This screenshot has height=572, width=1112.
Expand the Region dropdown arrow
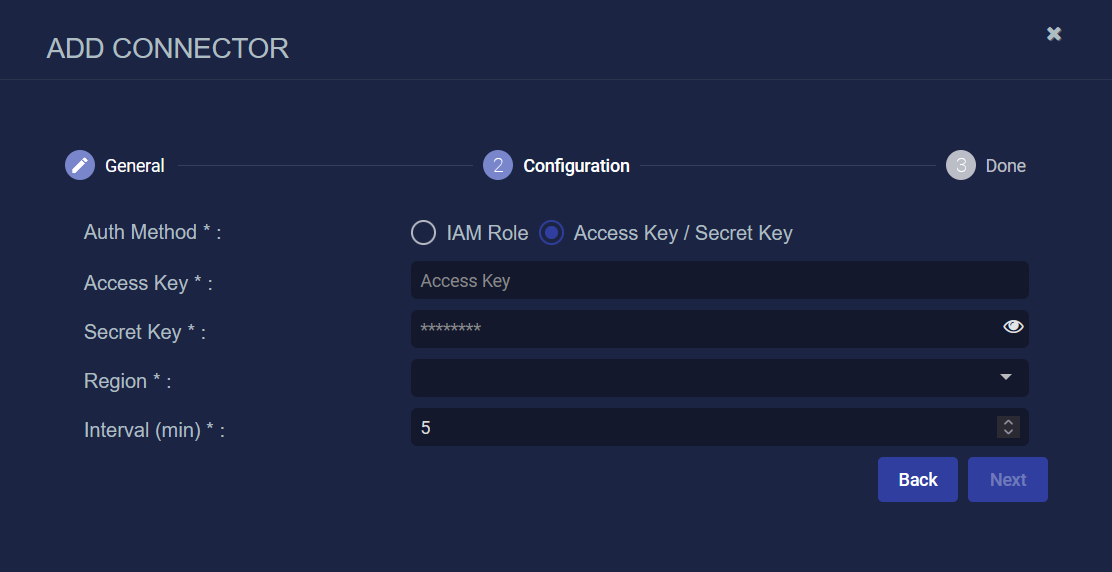(1006, 377)
